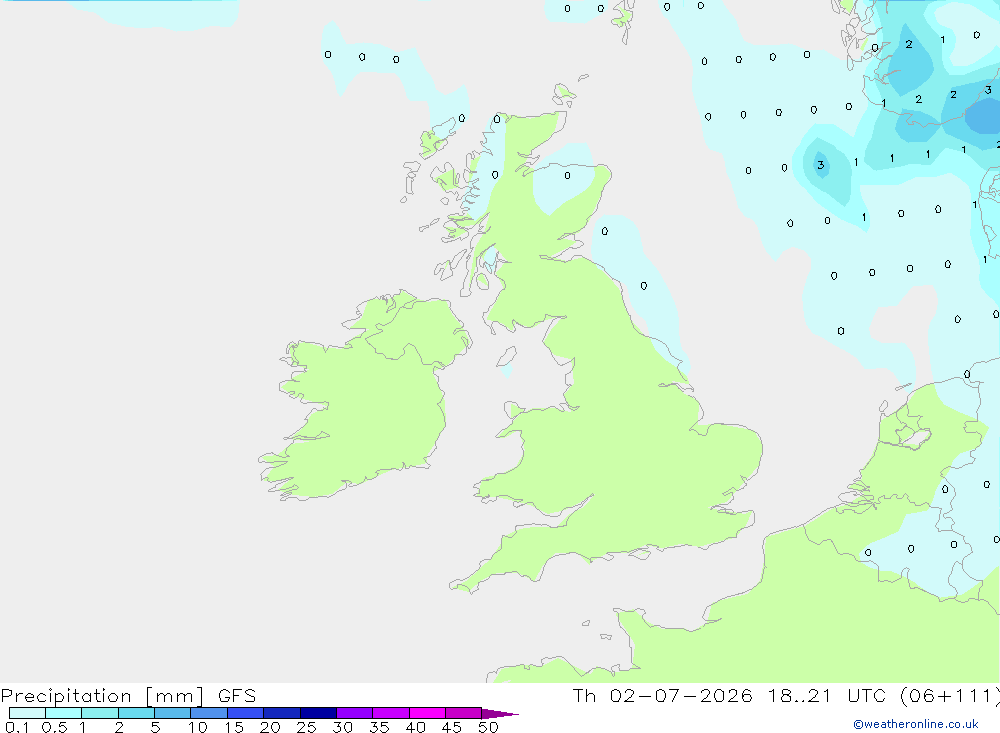Click the '20' legend label
The image size is (1000, 733).
click(x=270, y=727)
